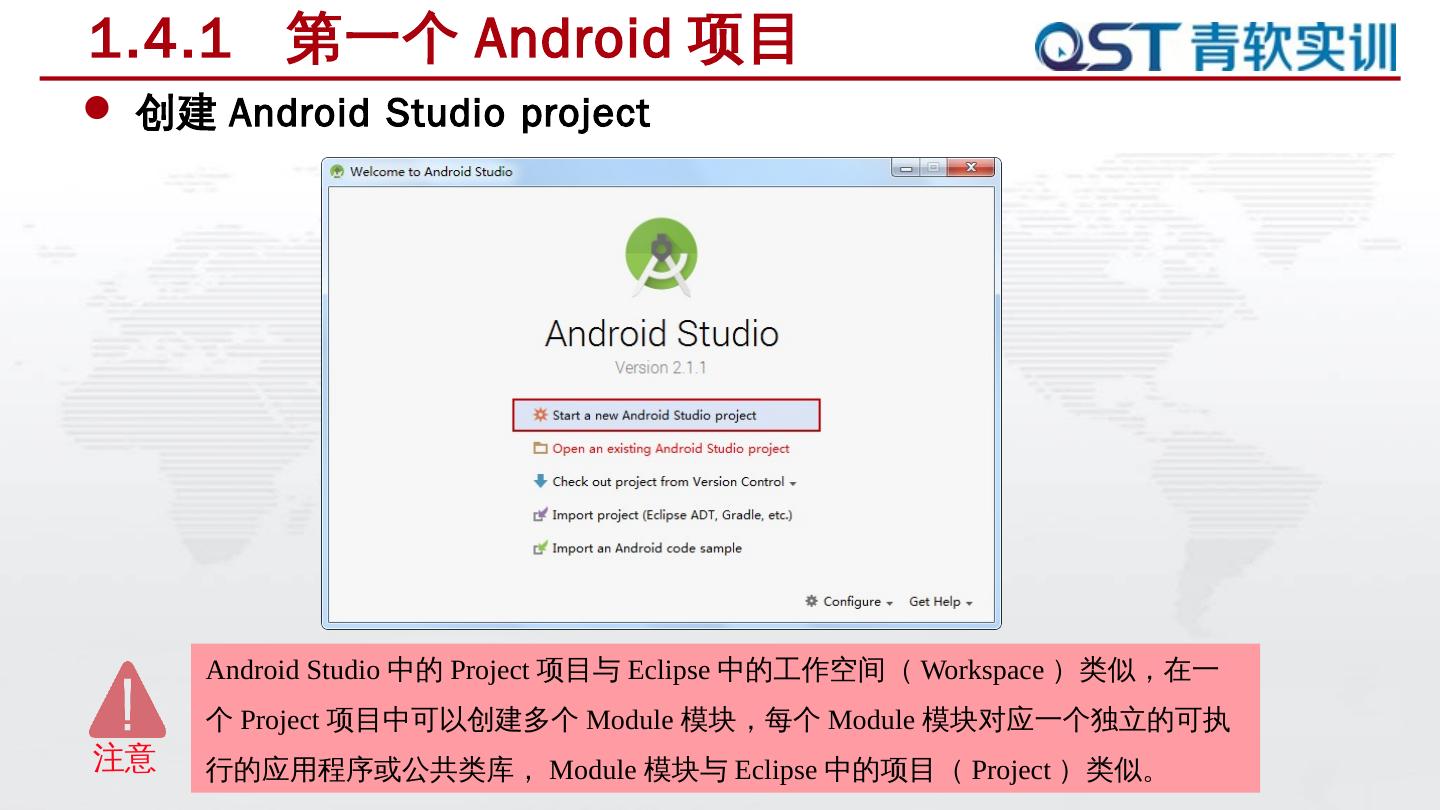Start a new Android Studio project
This screenshot has height=810, width=1440.
click(x=666, y=415)
